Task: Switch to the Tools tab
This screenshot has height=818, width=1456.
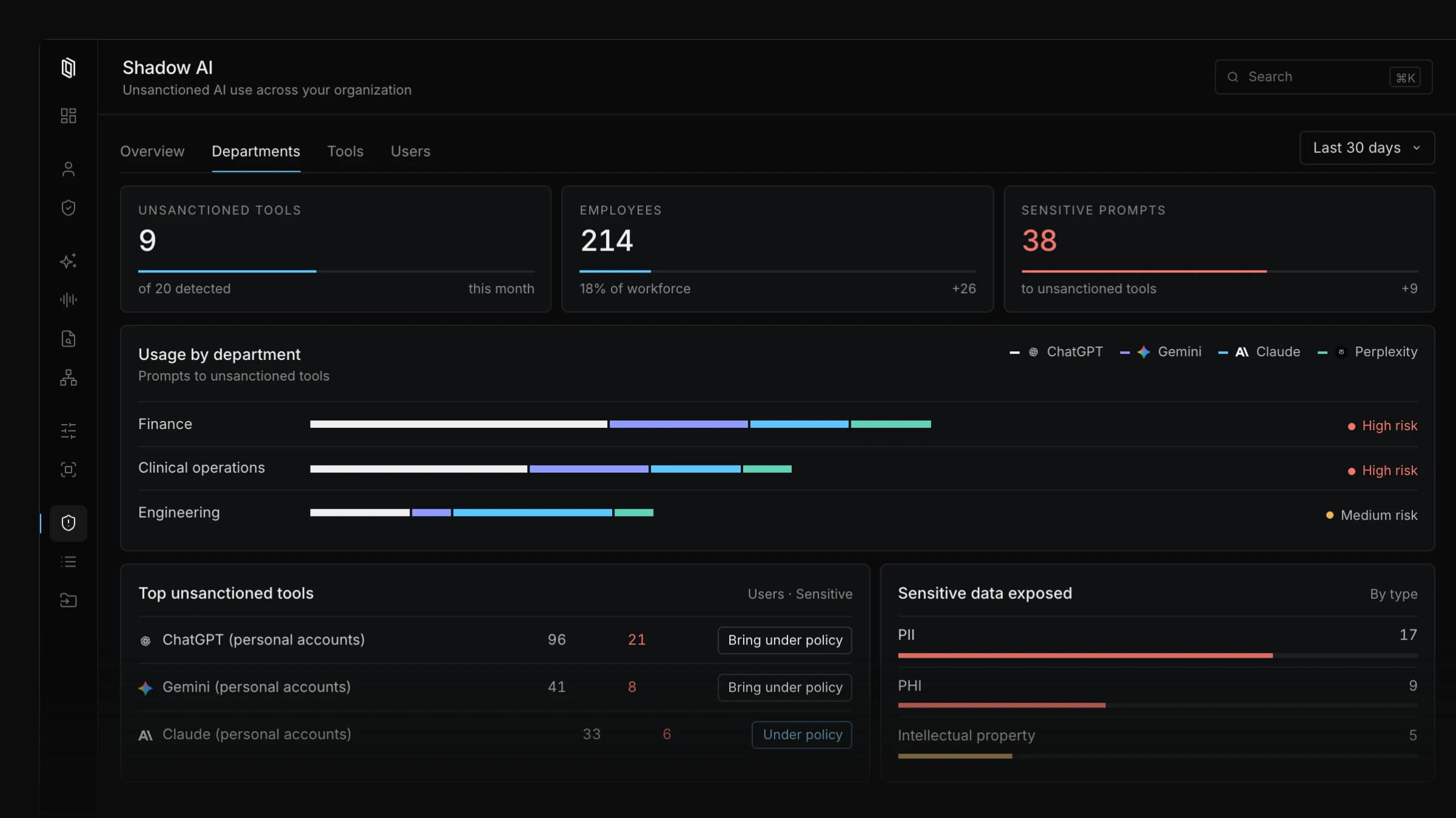Action: pos(345,151)
